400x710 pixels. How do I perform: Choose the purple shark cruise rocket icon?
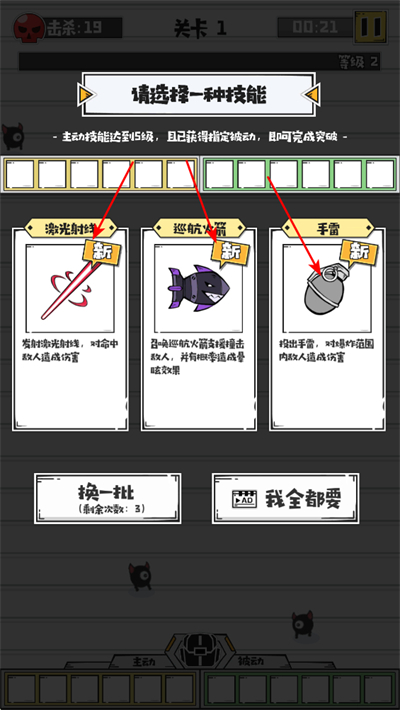[198, 289]
